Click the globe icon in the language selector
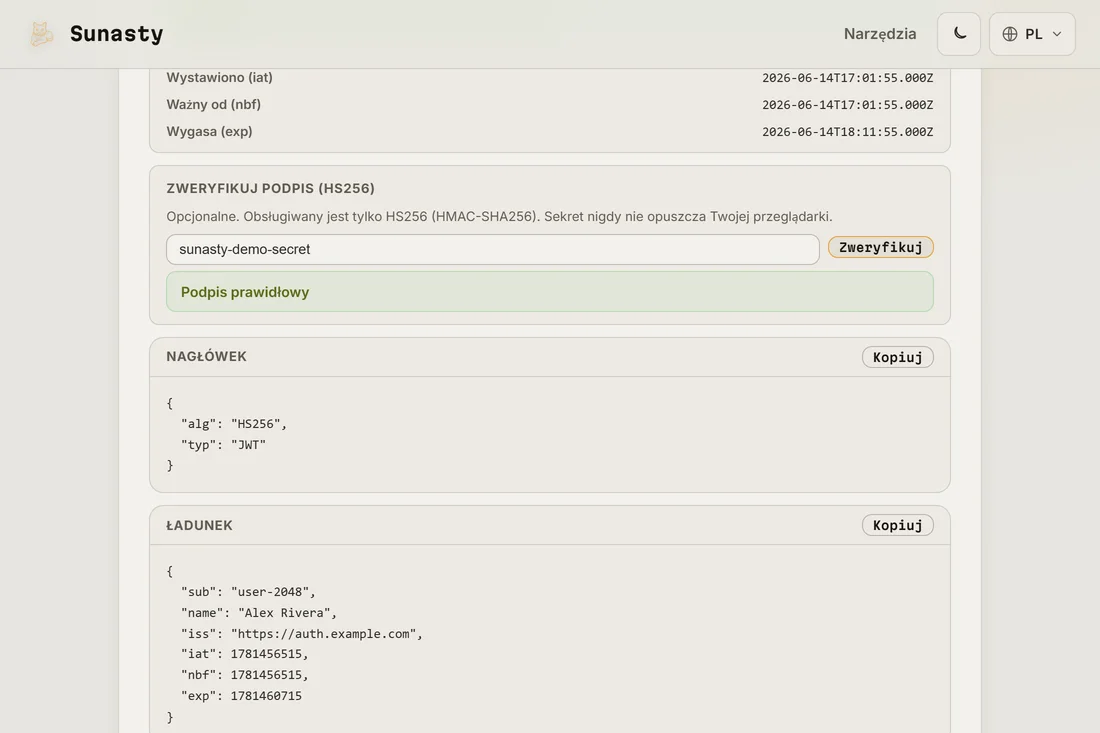 1010,34
